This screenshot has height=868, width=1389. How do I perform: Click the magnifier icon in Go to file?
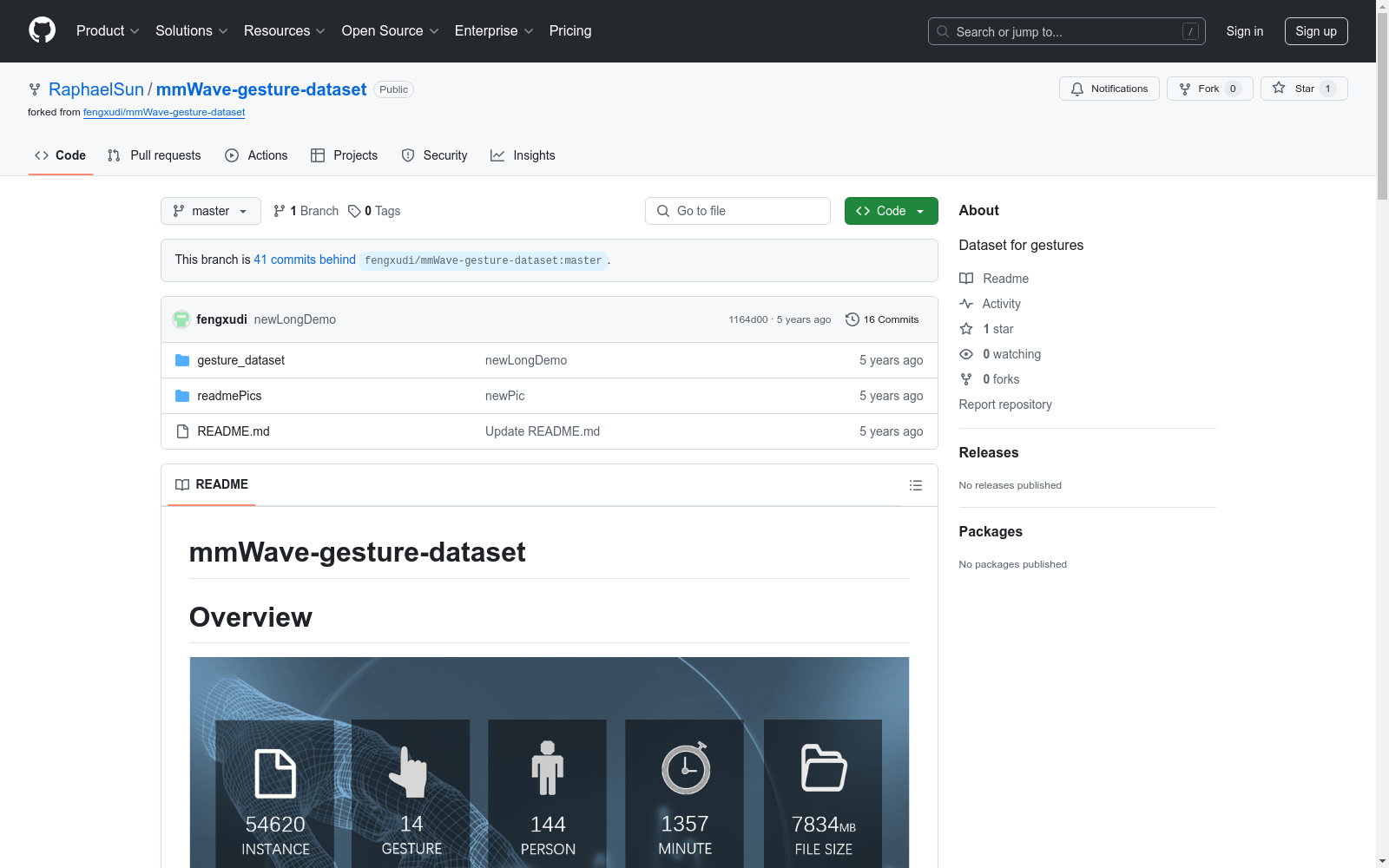663,211
